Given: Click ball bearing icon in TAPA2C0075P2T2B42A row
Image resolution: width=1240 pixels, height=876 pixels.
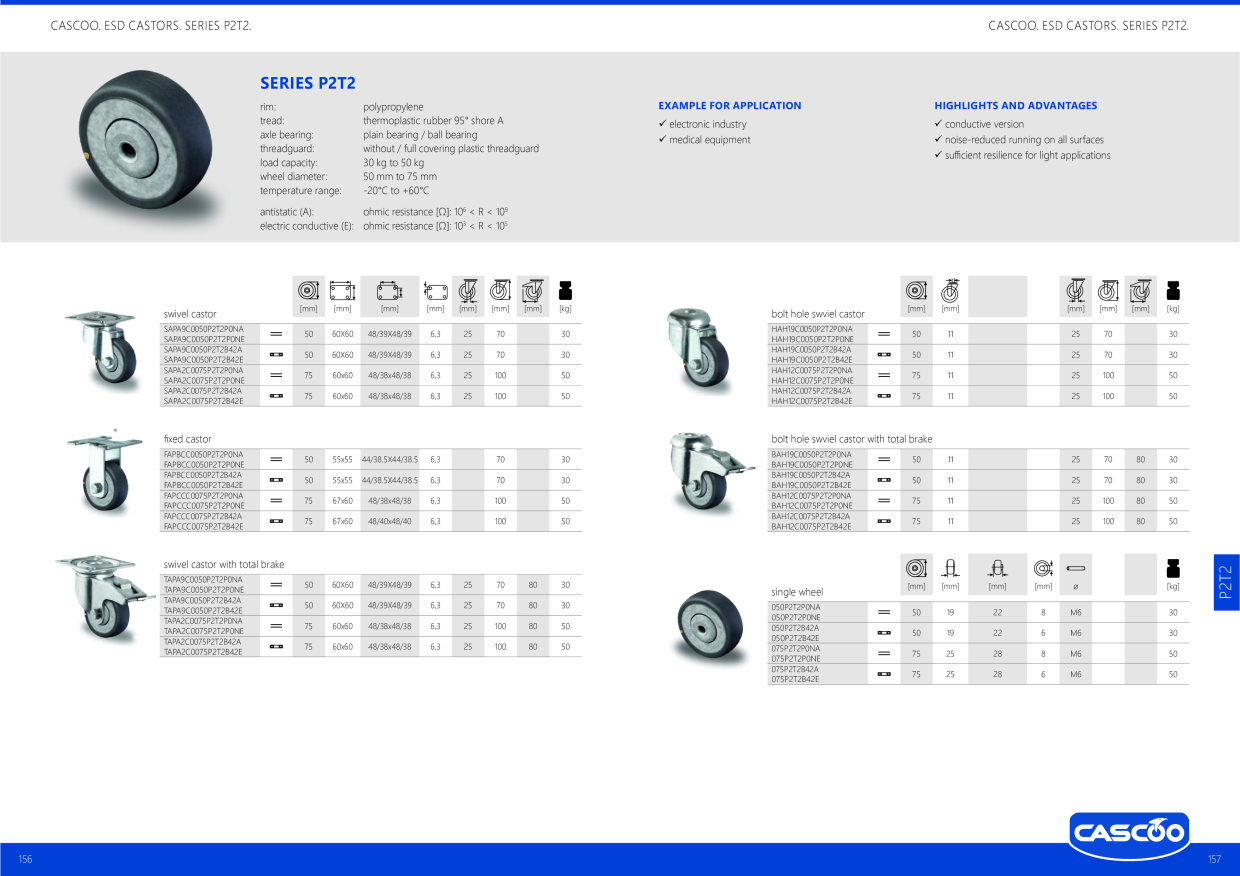Looking at the screenshot, I should tap(277, 647).
